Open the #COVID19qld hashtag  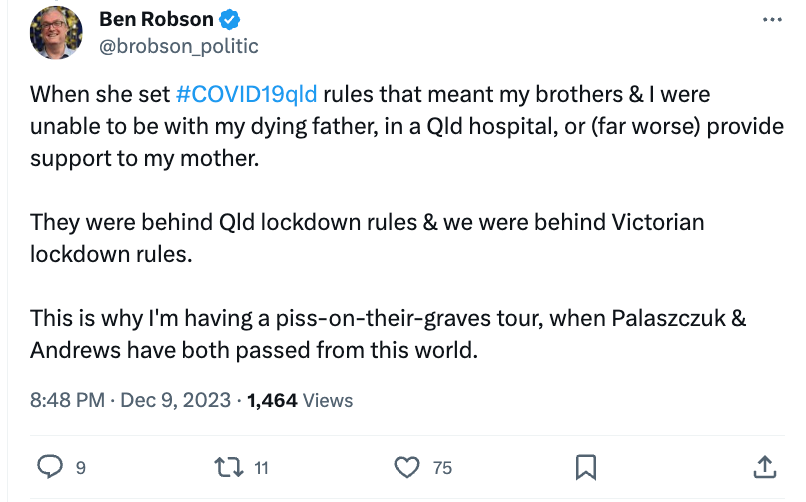(x=246, y=95)
